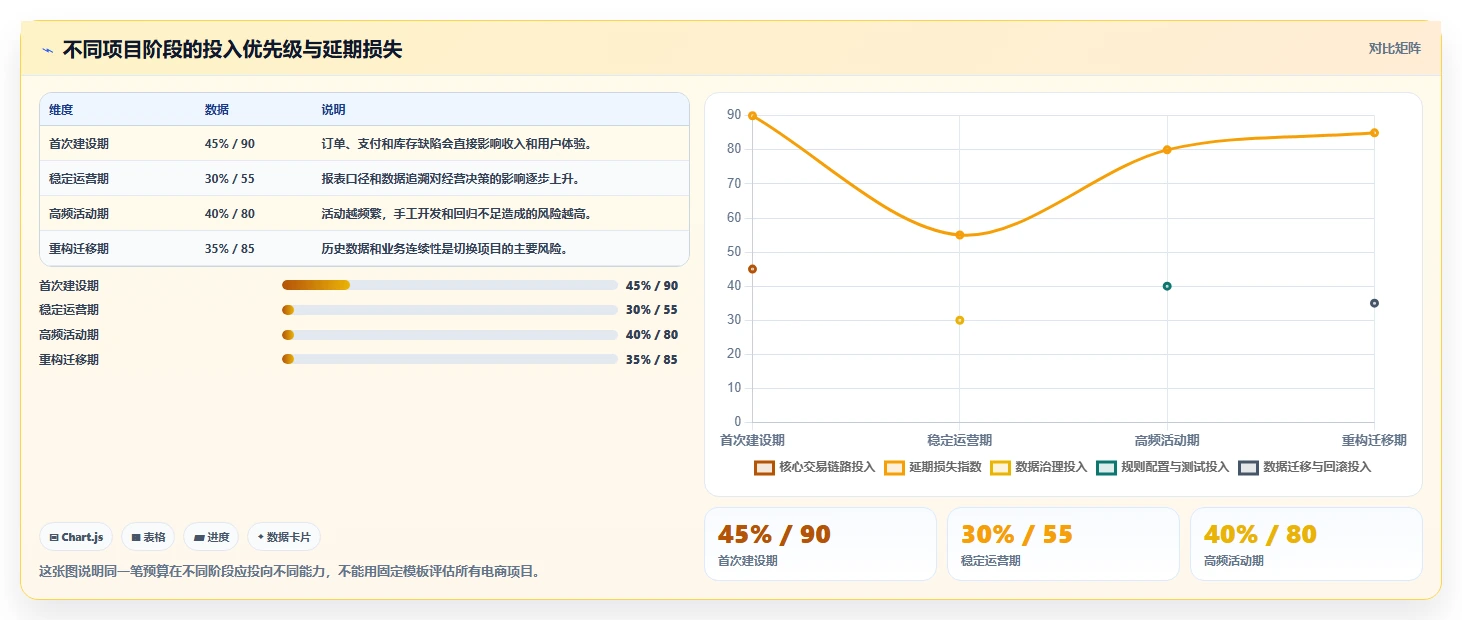Click the yellow data point at 30
The height and width of the screenshot is (620, 1462).
click(x=959, y=320)
